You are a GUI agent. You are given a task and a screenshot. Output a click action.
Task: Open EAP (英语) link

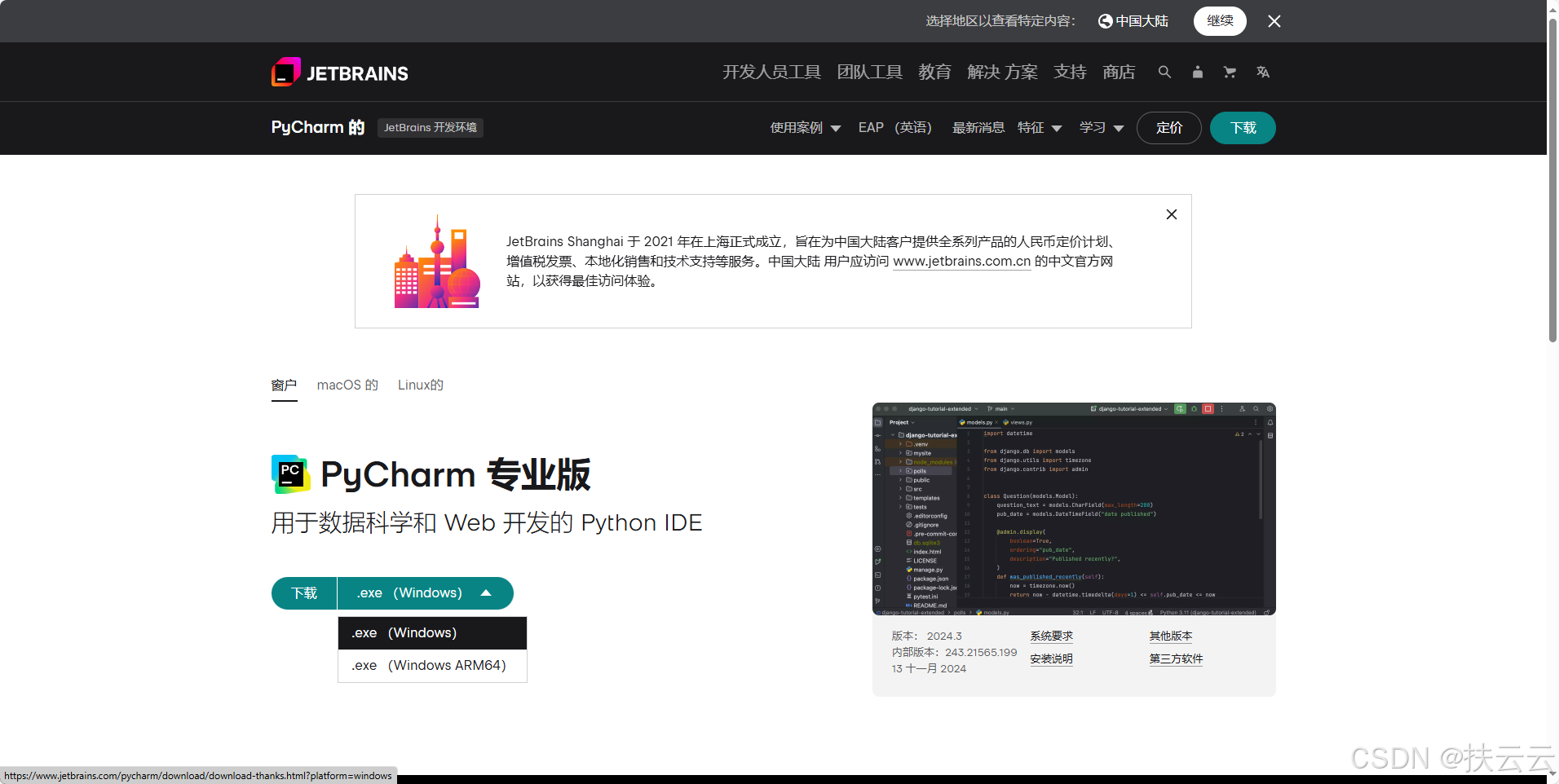point(895,128)
